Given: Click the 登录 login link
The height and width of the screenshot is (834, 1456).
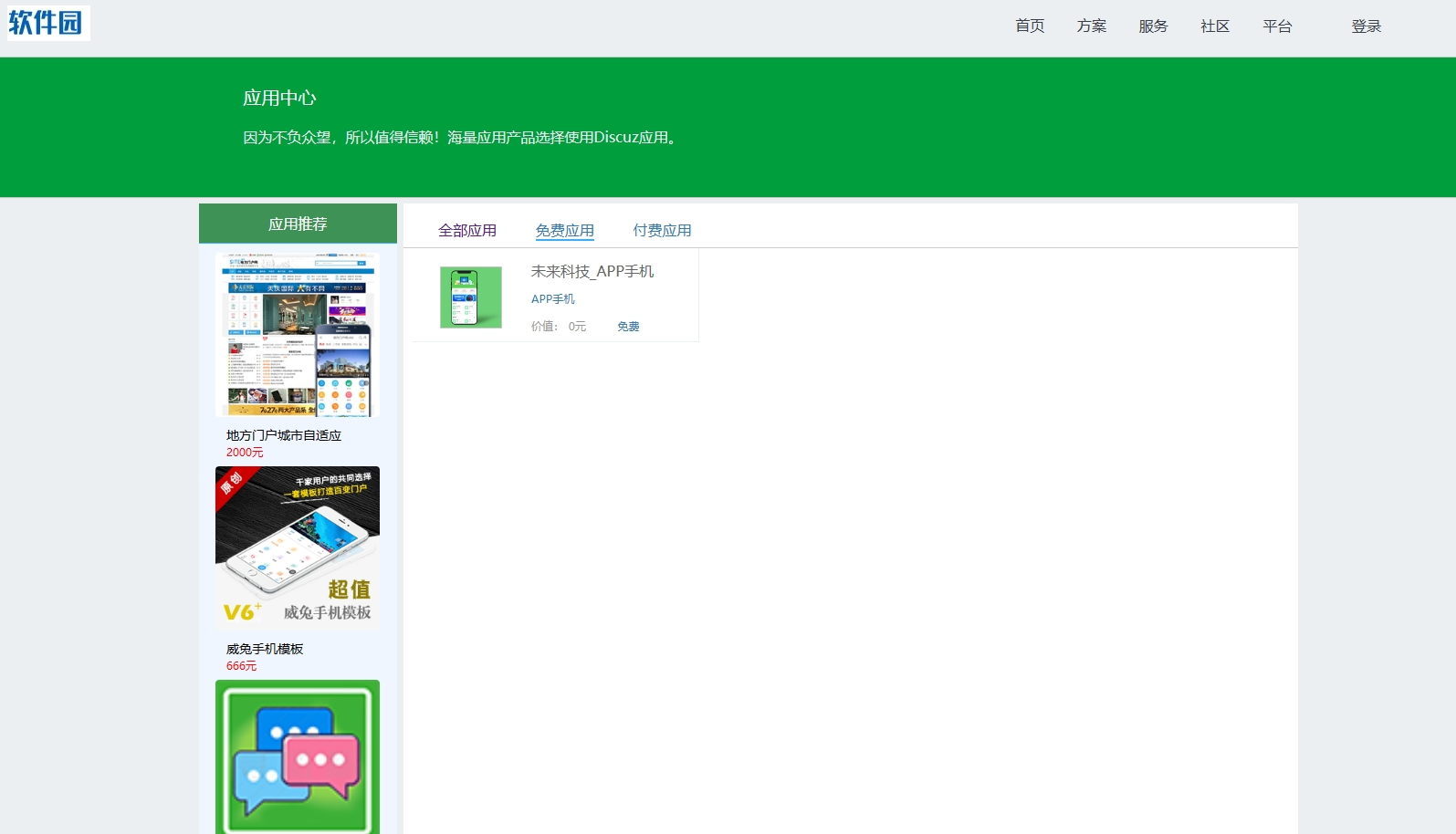Looking at the screenshot, I should pos(1366,26).
